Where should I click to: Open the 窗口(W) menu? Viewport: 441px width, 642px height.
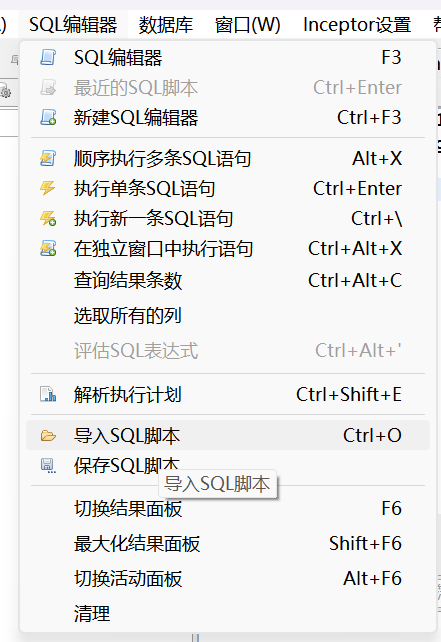pos(248,25)
